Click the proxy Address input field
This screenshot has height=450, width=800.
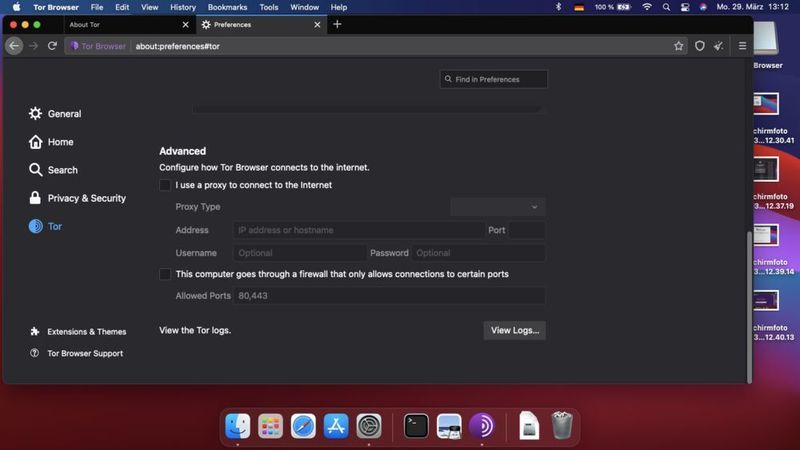pos(359,230)
